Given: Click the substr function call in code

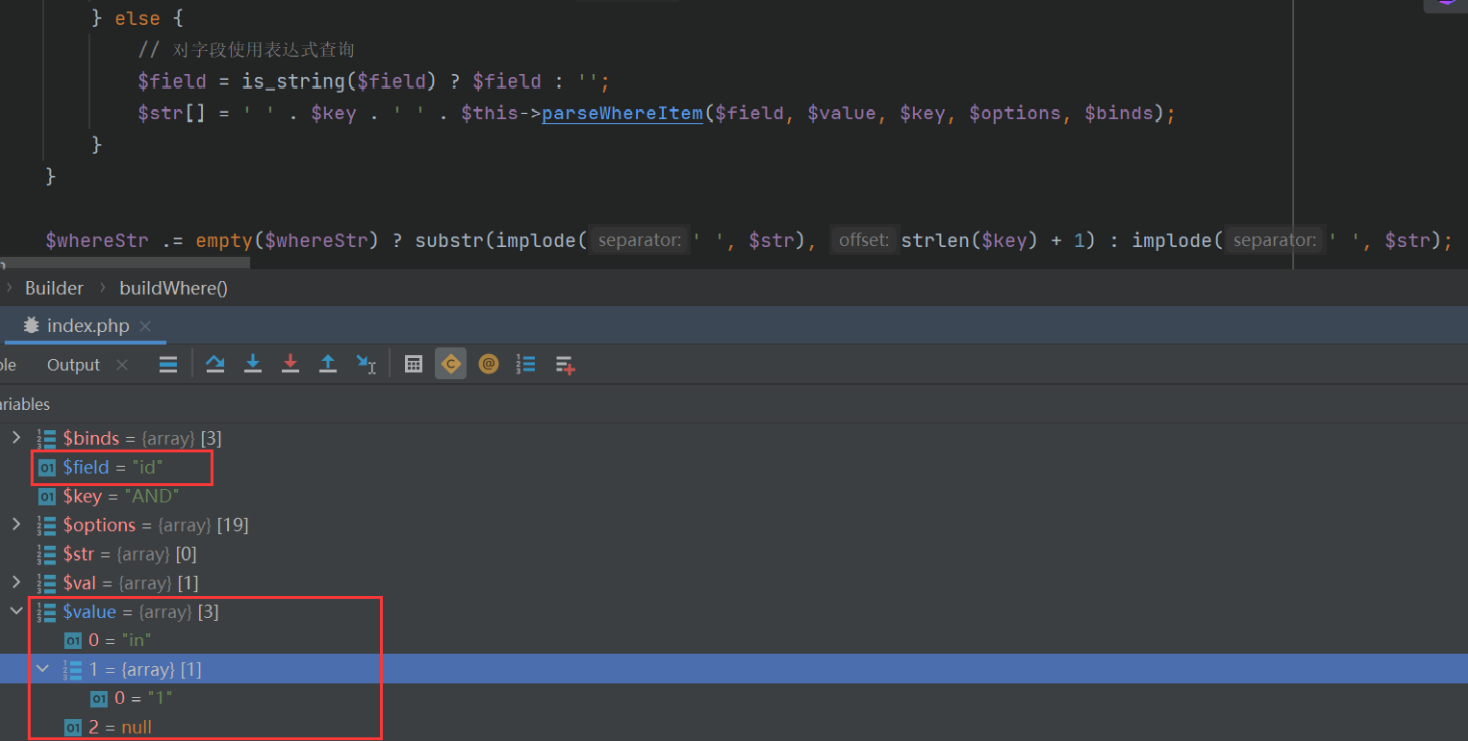Looking at the screenshot, I should pos(450,240).
